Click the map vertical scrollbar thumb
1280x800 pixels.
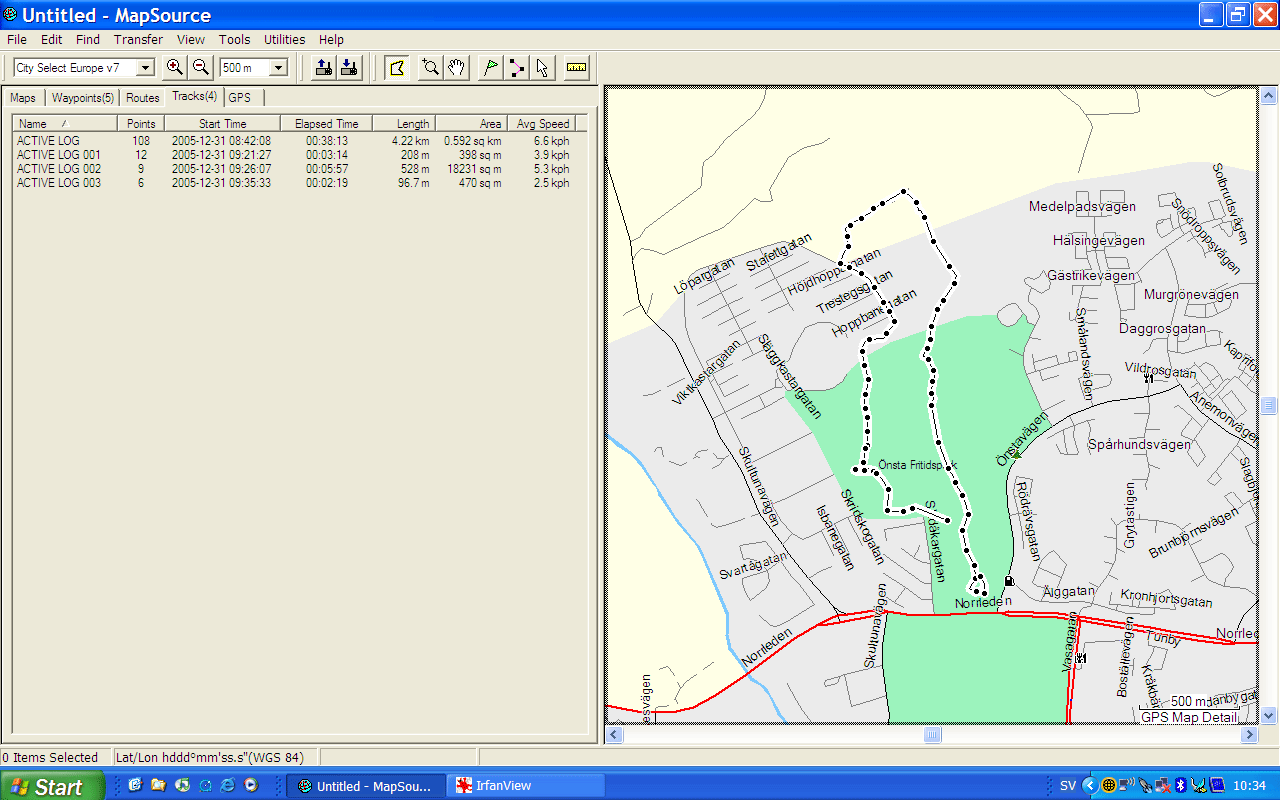[1268, 405]
